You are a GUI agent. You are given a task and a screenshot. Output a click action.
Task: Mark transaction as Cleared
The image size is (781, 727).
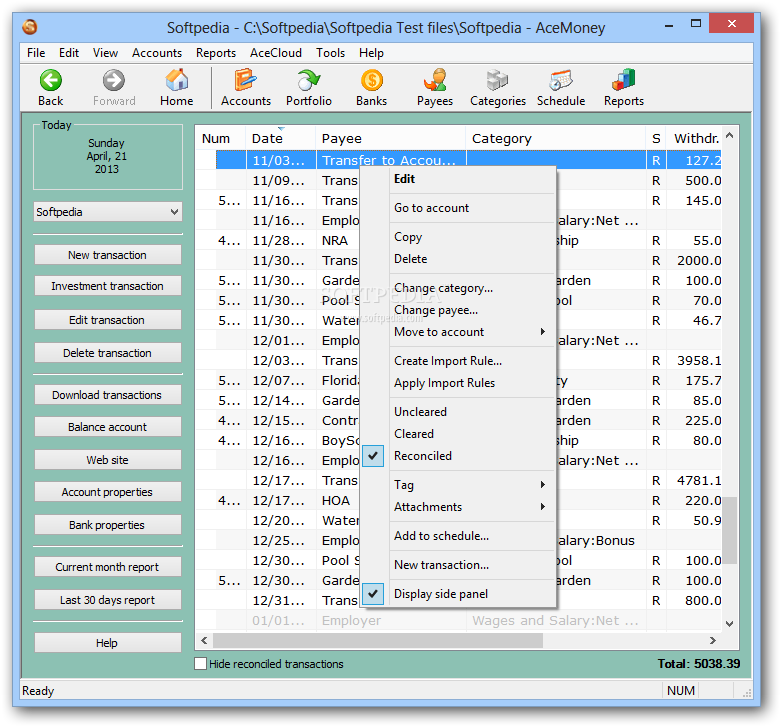(x=457, y=434)
